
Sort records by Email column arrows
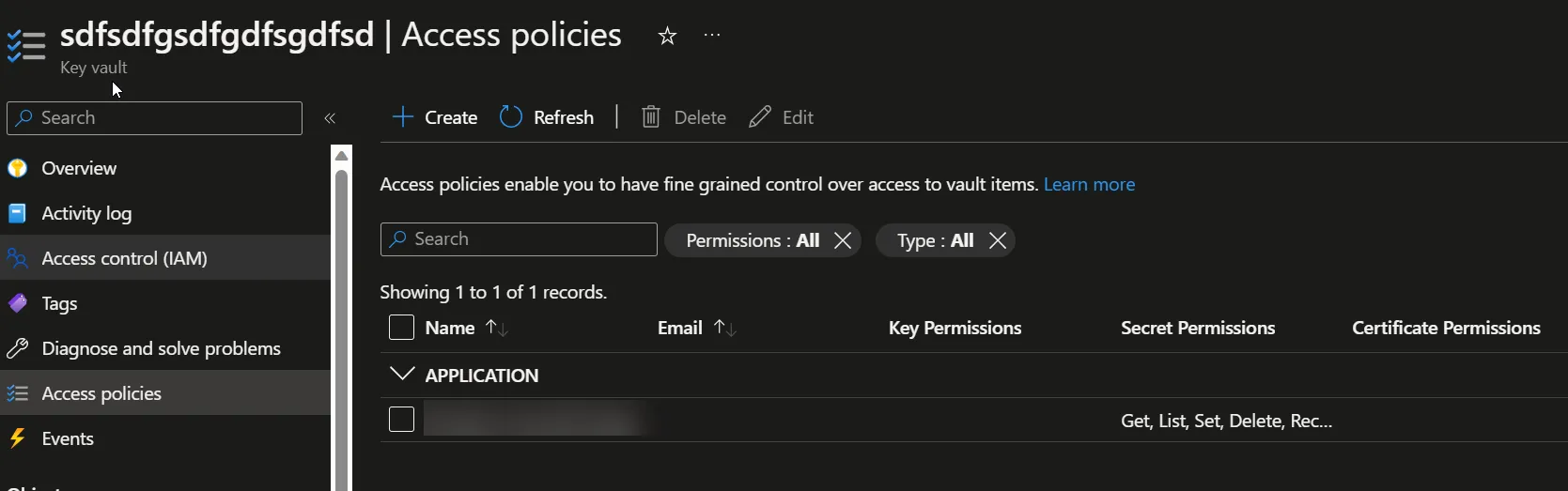(724, 328)
